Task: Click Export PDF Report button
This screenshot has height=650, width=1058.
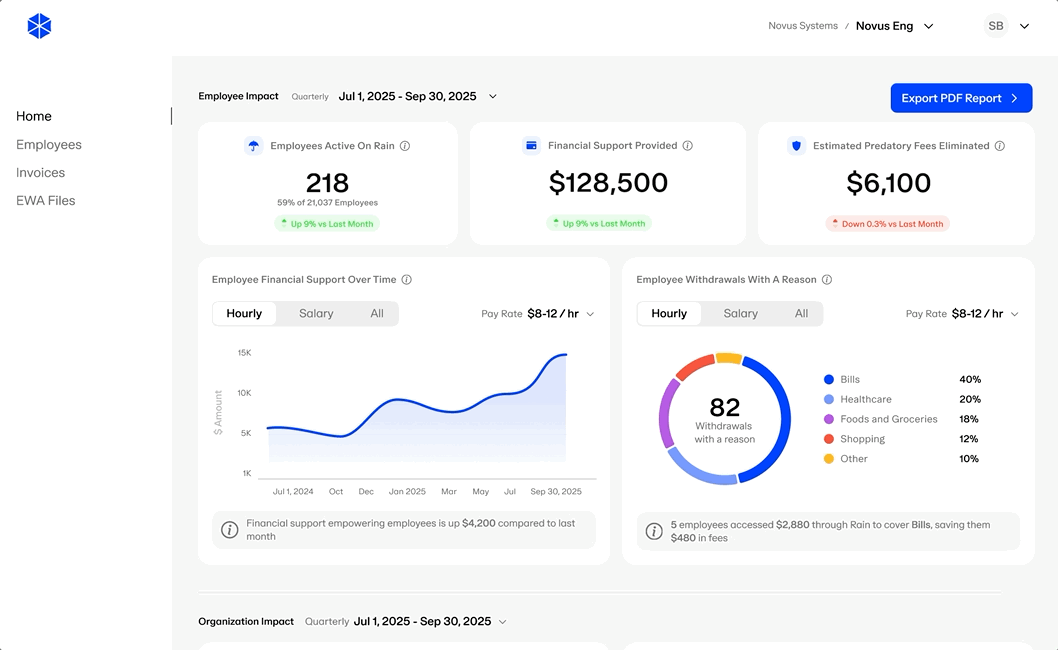Action: point(961,98)
